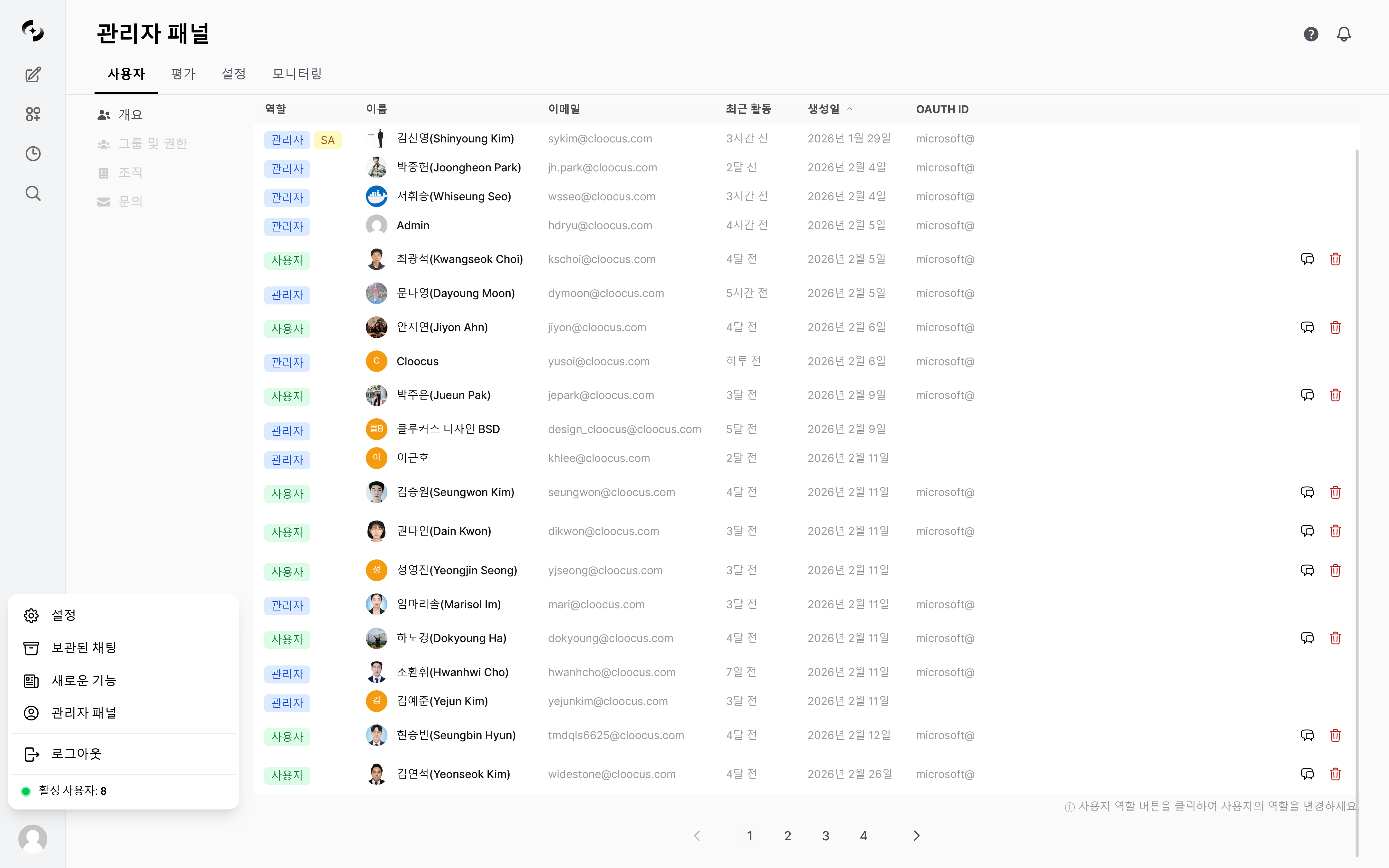This screenshot has width=1389, height=868.
Task: Toggle role badge of Cloocus user
Action: click(x=287, y=362)
